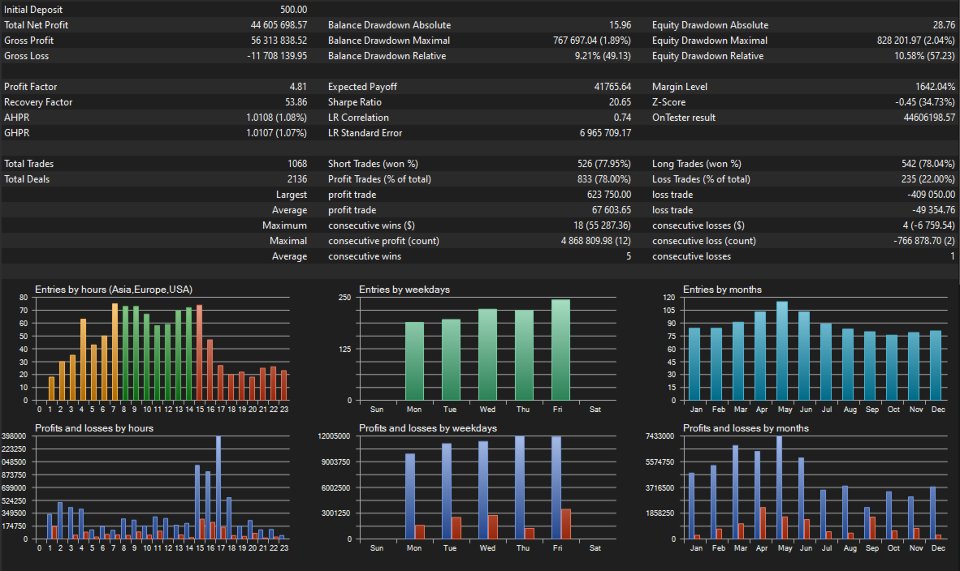Click Balance Drawdown Relative value 9.21% (49.13)
The height and width of the screenshot is (571, 960).
602,56
